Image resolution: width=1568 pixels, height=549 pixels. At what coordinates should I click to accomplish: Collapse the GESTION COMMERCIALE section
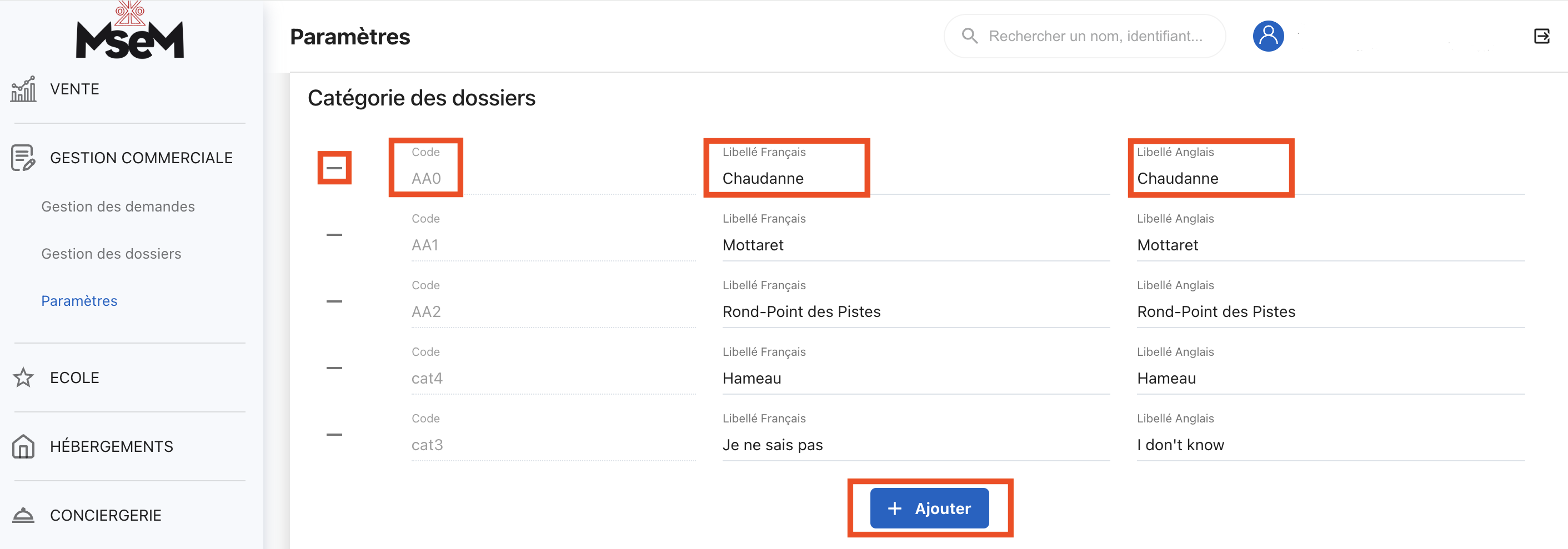141,158
